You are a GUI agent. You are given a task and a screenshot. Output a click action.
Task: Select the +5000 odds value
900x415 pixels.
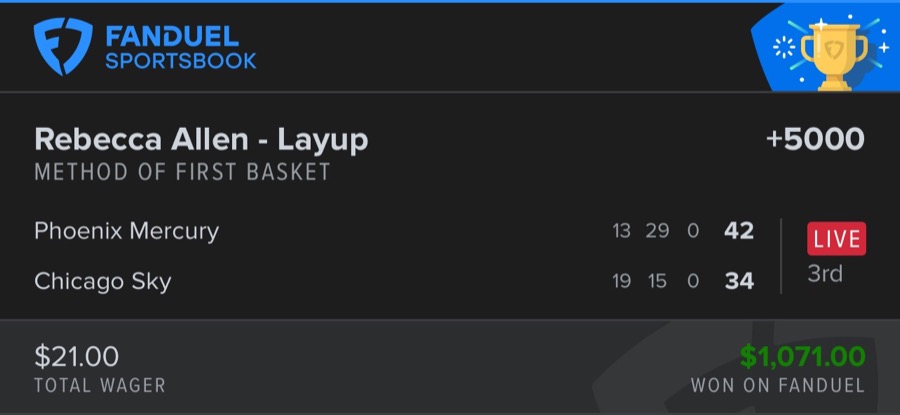pos(815,140)
